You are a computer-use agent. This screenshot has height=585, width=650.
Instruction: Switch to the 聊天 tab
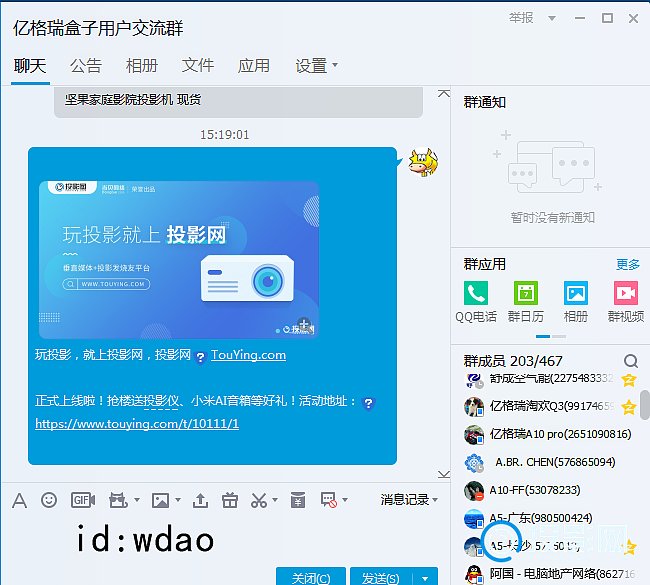[x=30, y=66]
